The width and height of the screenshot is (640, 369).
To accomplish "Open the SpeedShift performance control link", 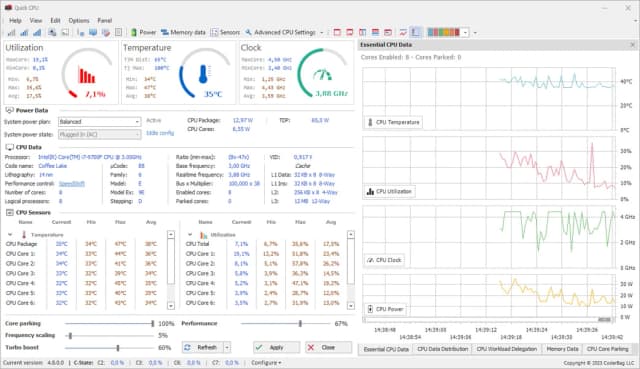I will tap(71, 184).
